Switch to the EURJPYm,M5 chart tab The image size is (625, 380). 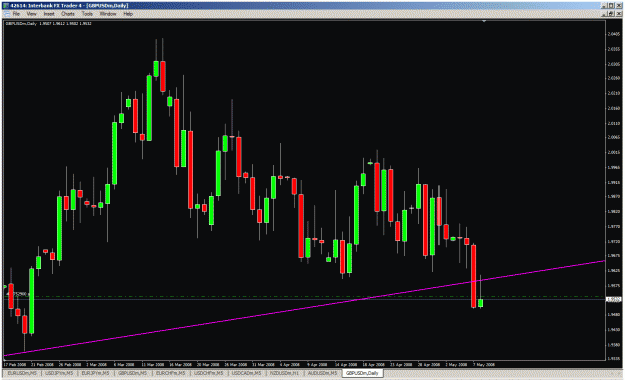pyautogui.click(x=95, y=373)
